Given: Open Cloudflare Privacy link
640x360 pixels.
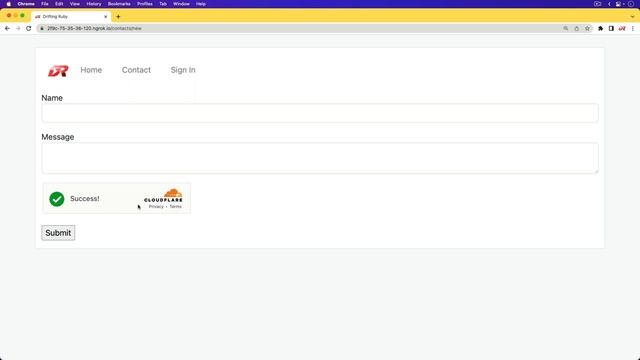Looking at the screenshot, I should tap(156, 207).
